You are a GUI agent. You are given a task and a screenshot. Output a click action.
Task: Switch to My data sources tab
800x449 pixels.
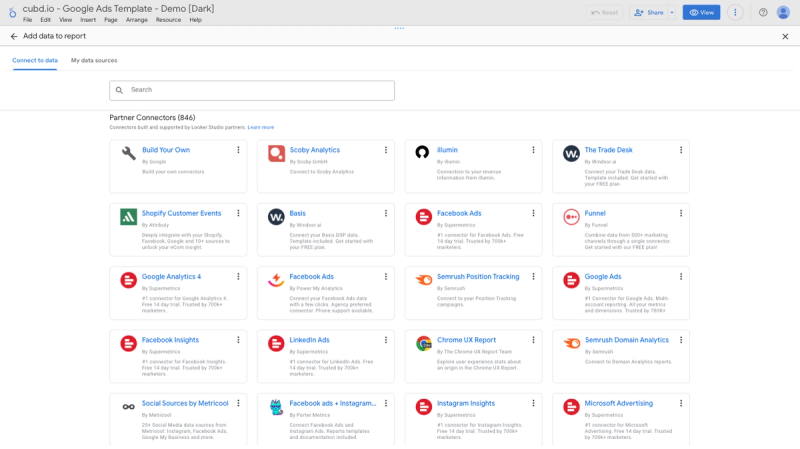(94, 60)
